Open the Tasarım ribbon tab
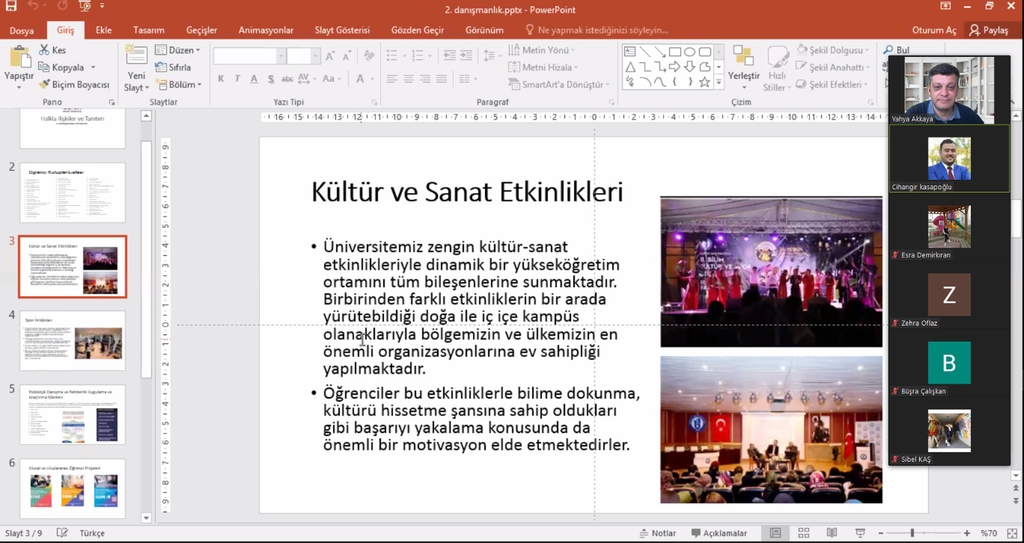 coord(148,30)
